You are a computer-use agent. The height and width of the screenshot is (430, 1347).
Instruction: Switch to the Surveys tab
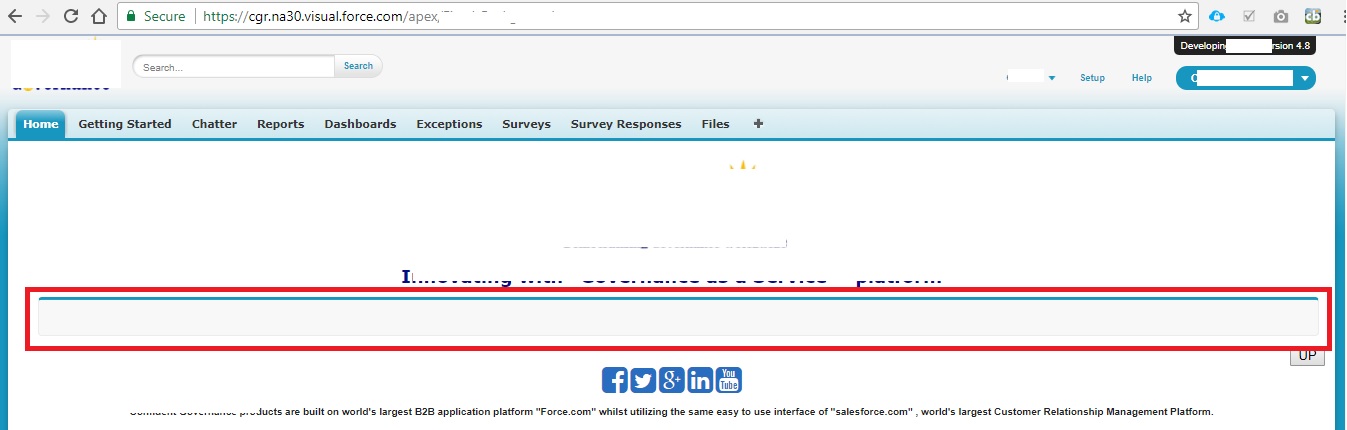pos(526,124)
